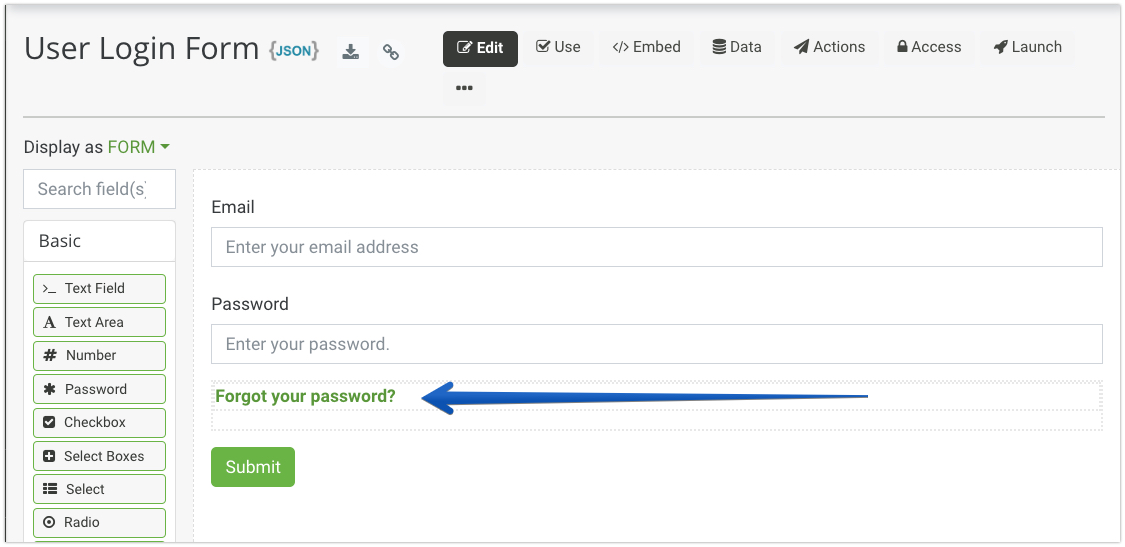Add a Radio component from sidebar
Image resolution: width=1125 pixels, height=547 pixels.
pos(99,522)
